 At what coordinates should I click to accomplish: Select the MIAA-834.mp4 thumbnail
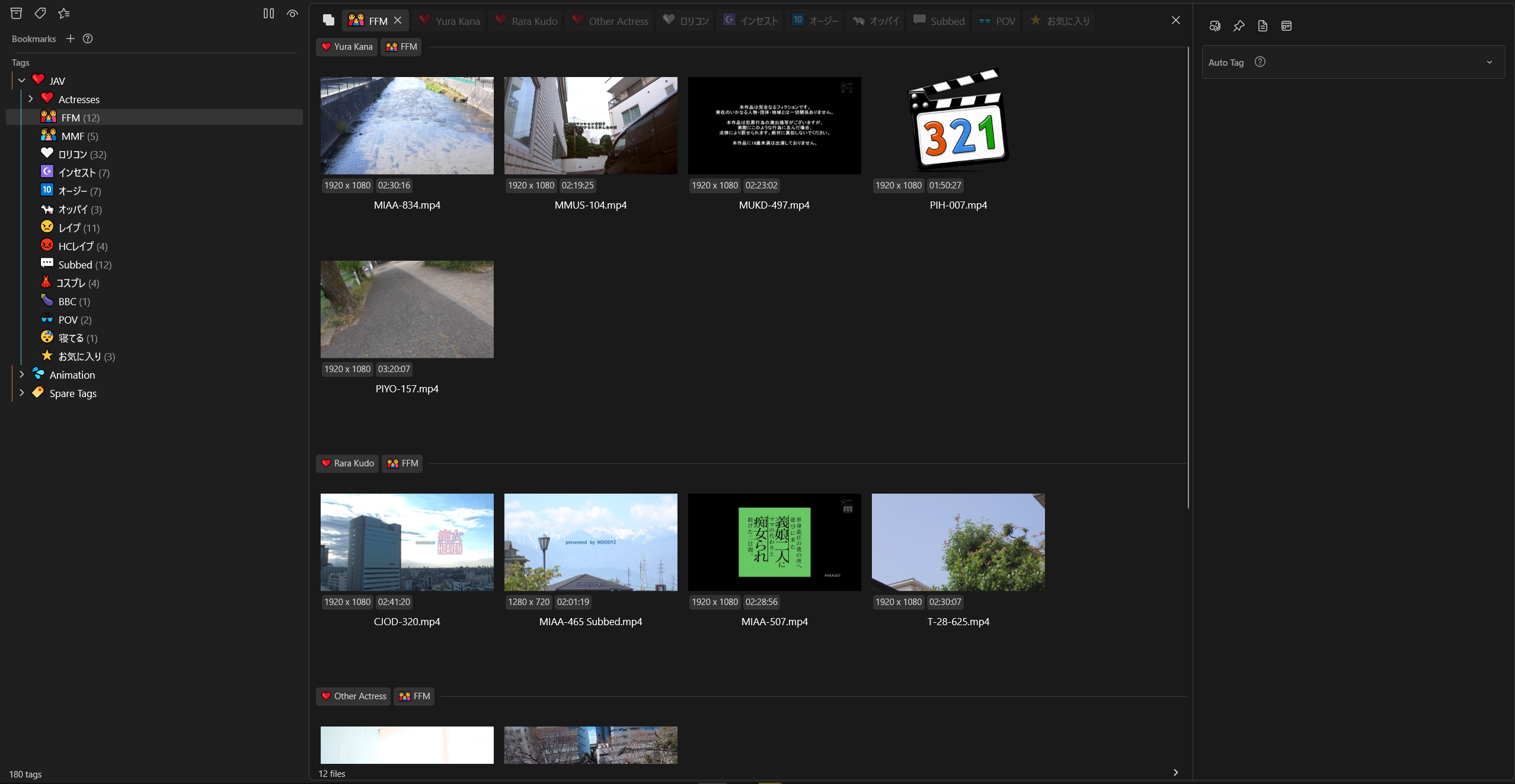(x=407, y=126)
